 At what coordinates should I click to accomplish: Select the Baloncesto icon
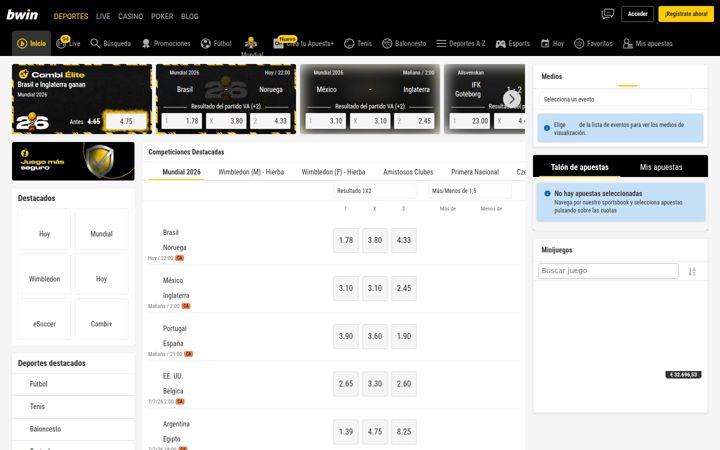[387, 44]
